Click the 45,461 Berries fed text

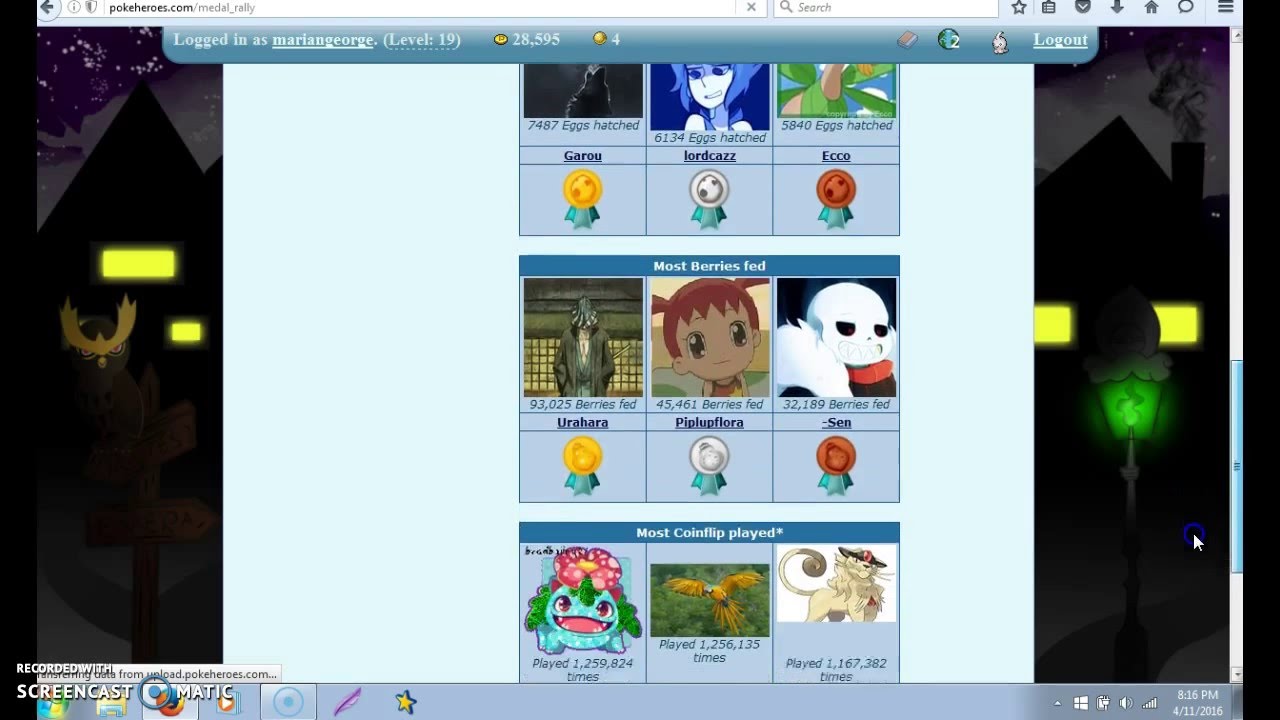tap(709, 405)
